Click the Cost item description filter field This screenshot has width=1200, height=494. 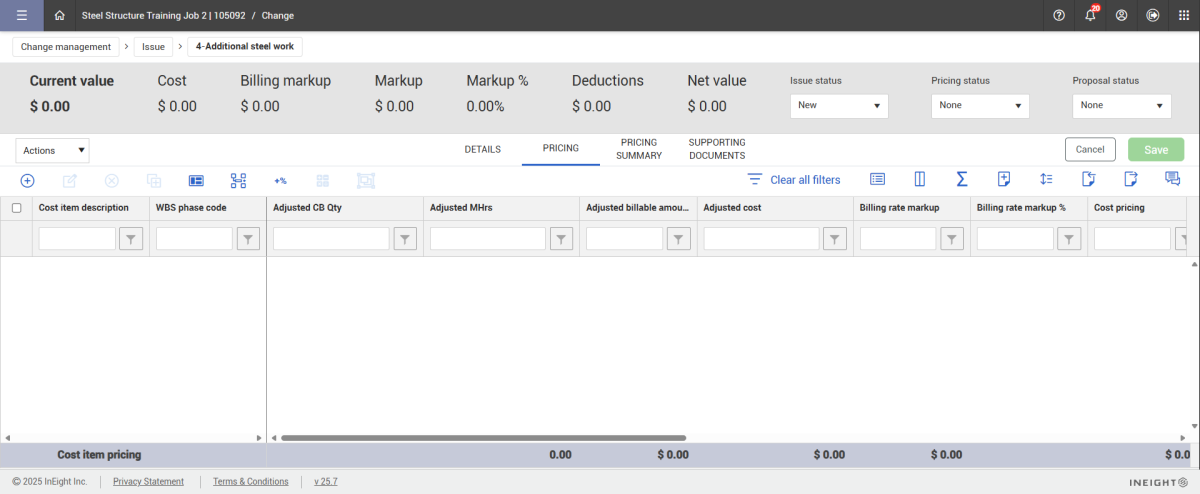click(77, 239)
